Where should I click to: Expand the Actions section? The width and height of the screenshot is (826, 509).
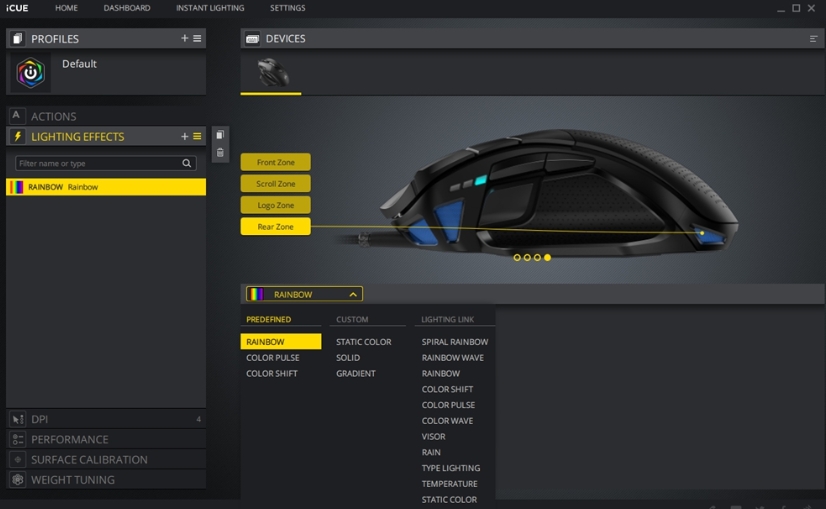click(x=106, y=116)
